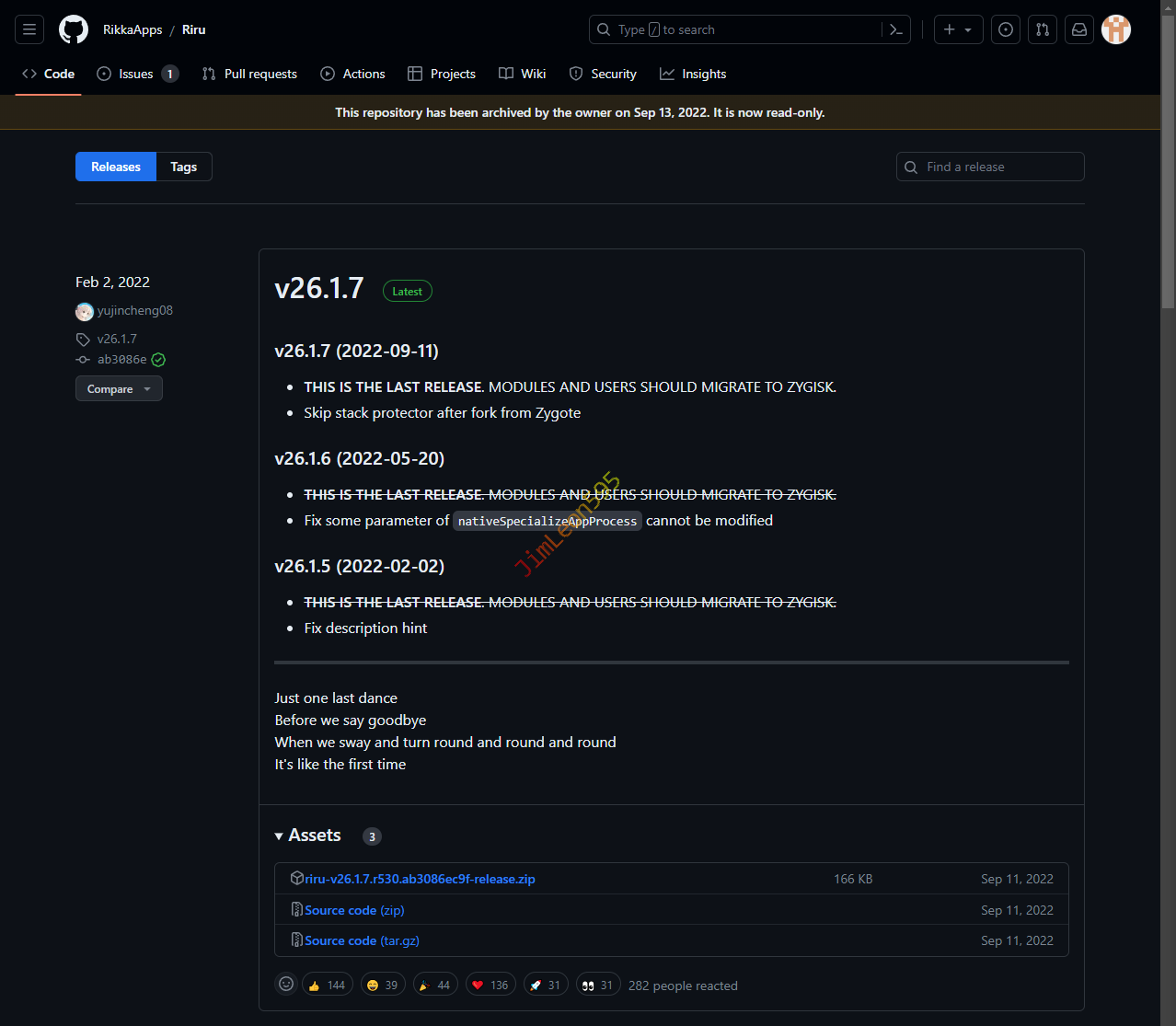
Task: Open the Compare dropdown
Action: [x=119, y=389]
